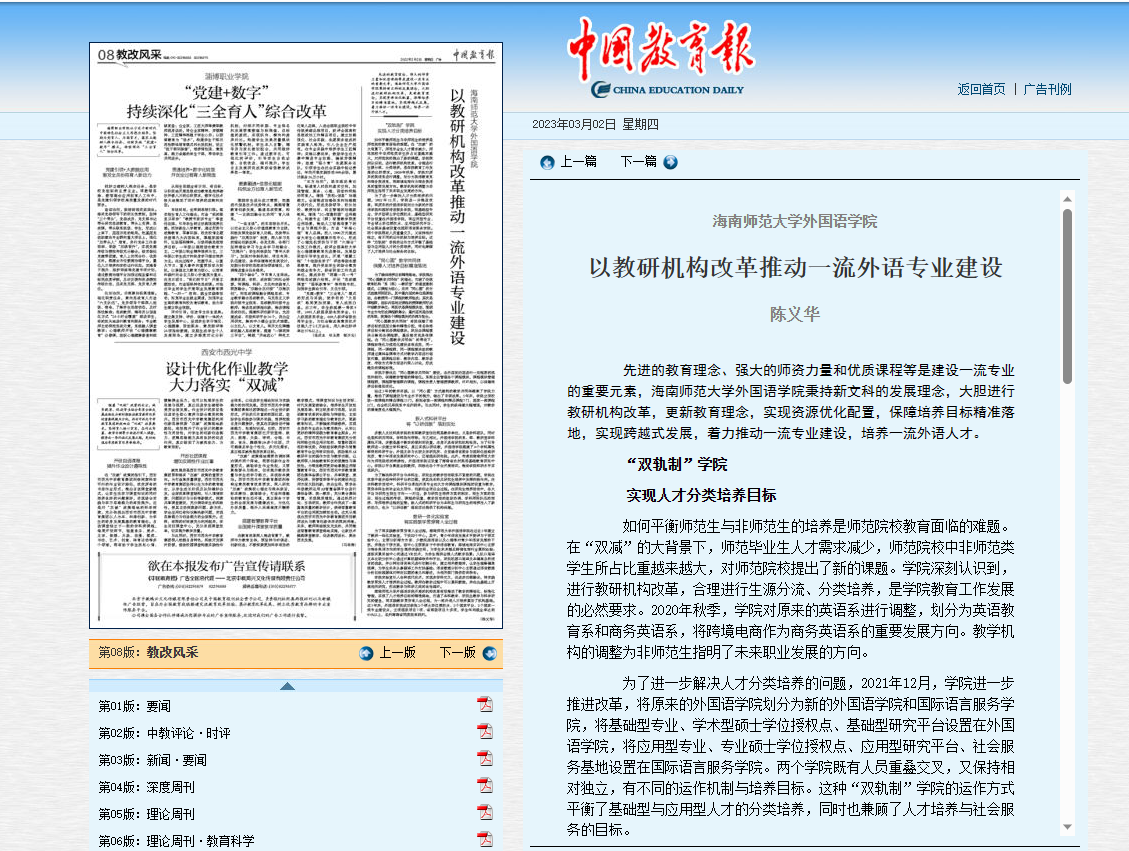Image resolution: width=1129 pixels, height=851 pixels.
Task: Download PDF of 第01版 要闻
Action: [x=484, y=705]
